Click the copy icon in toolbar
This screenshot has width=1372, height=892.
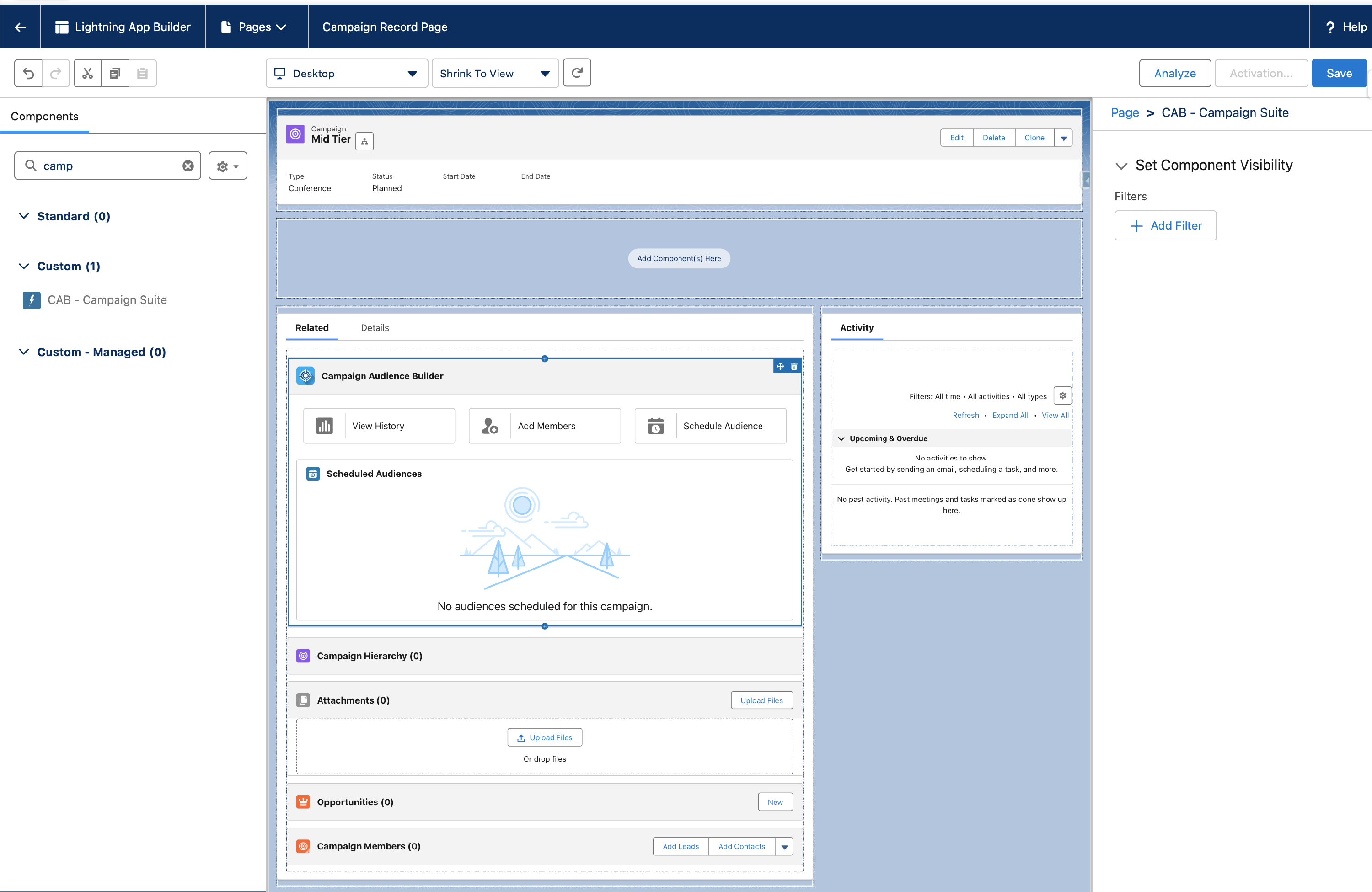(115, 73)
